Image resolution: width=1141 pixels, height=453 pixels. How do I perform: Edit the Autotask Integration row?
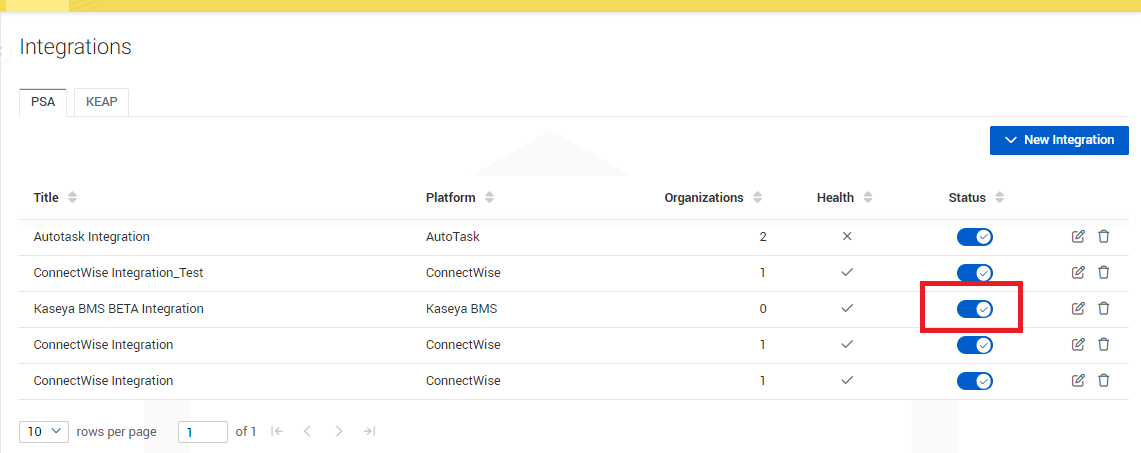pyautogui.click(x=1078, y=237)
